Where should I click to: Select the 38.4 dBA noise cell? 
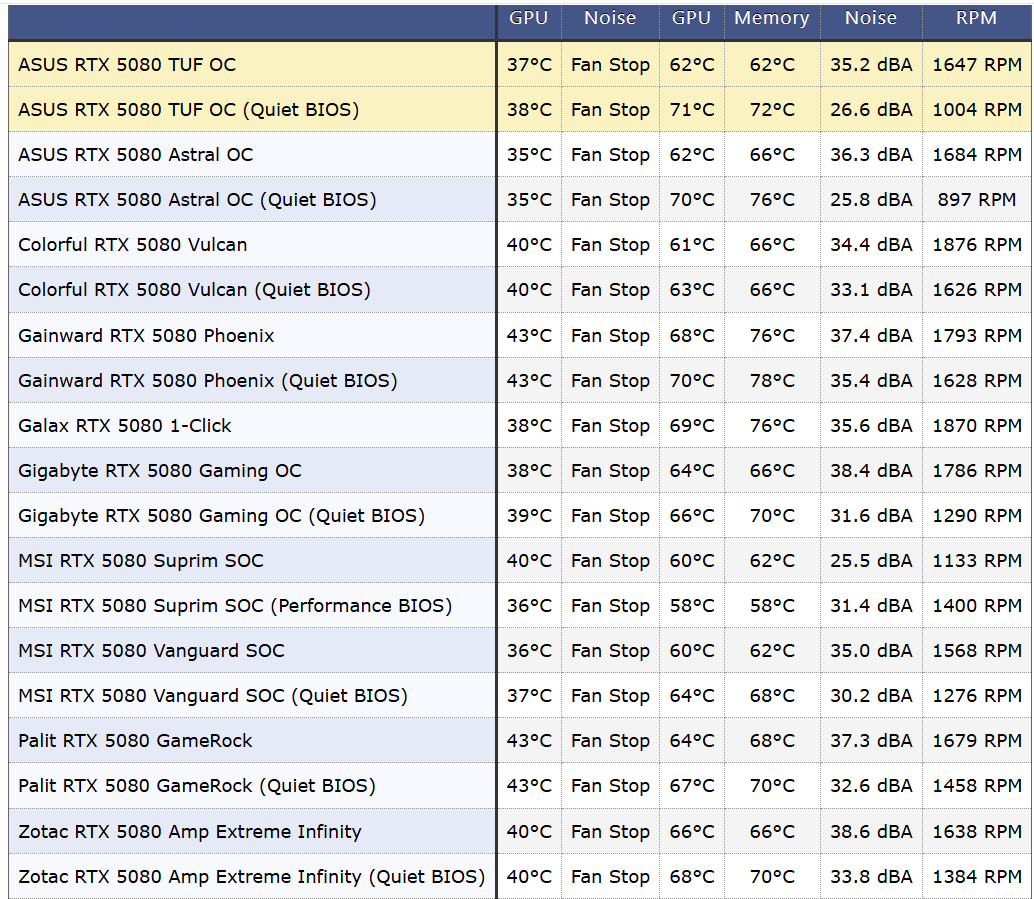(871, 470)
